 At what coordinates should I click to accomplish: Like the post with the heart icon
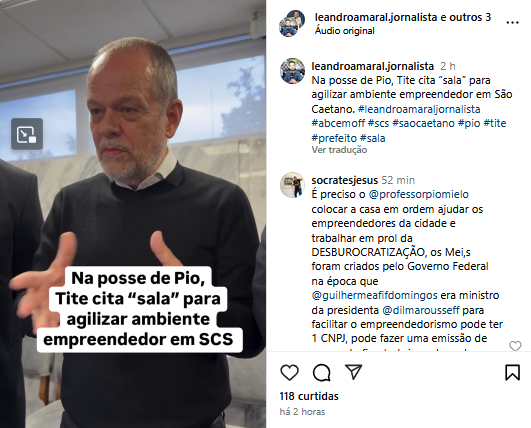[290, 372]
